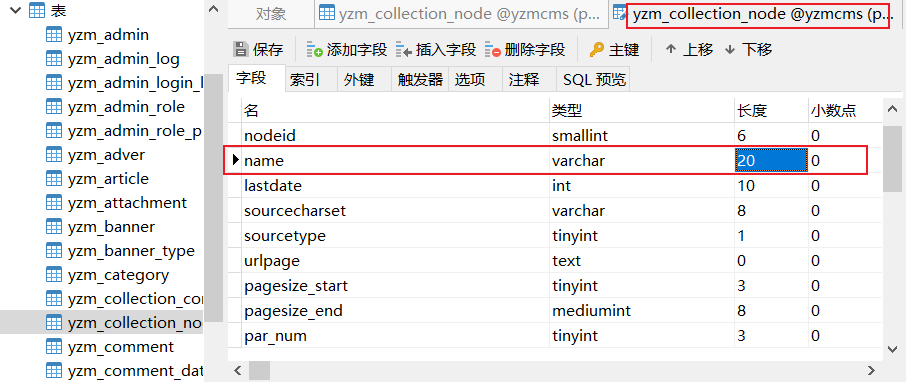
Task: Open yzm_admin_login_l table in tree
Action: point(135,83)
